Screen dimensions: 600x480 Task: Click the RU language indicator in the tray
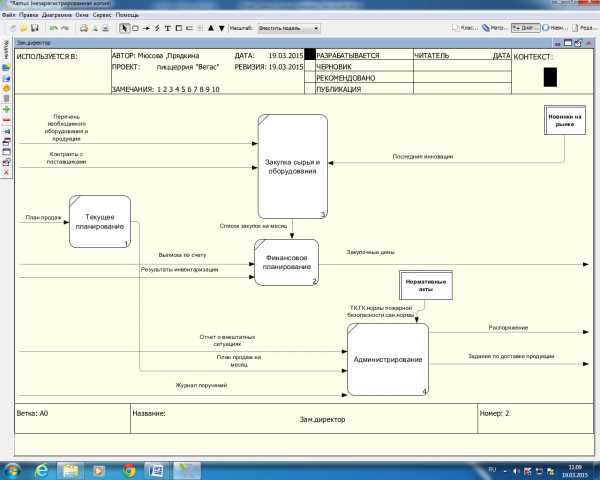pyautogui.click(x=491, y=469)
